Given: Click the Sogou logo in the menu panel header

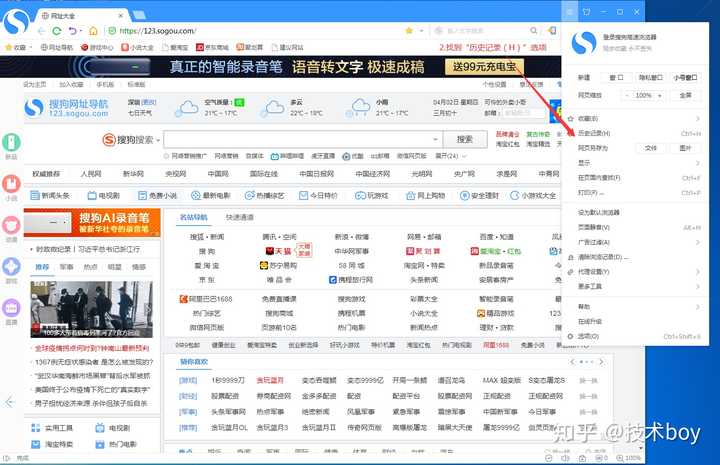Looking at the screenshot, I should (584, 43).
